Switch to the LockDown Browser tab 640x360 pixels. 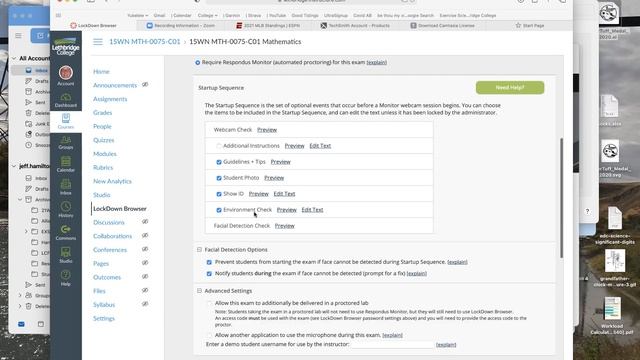tap(93, 25)
